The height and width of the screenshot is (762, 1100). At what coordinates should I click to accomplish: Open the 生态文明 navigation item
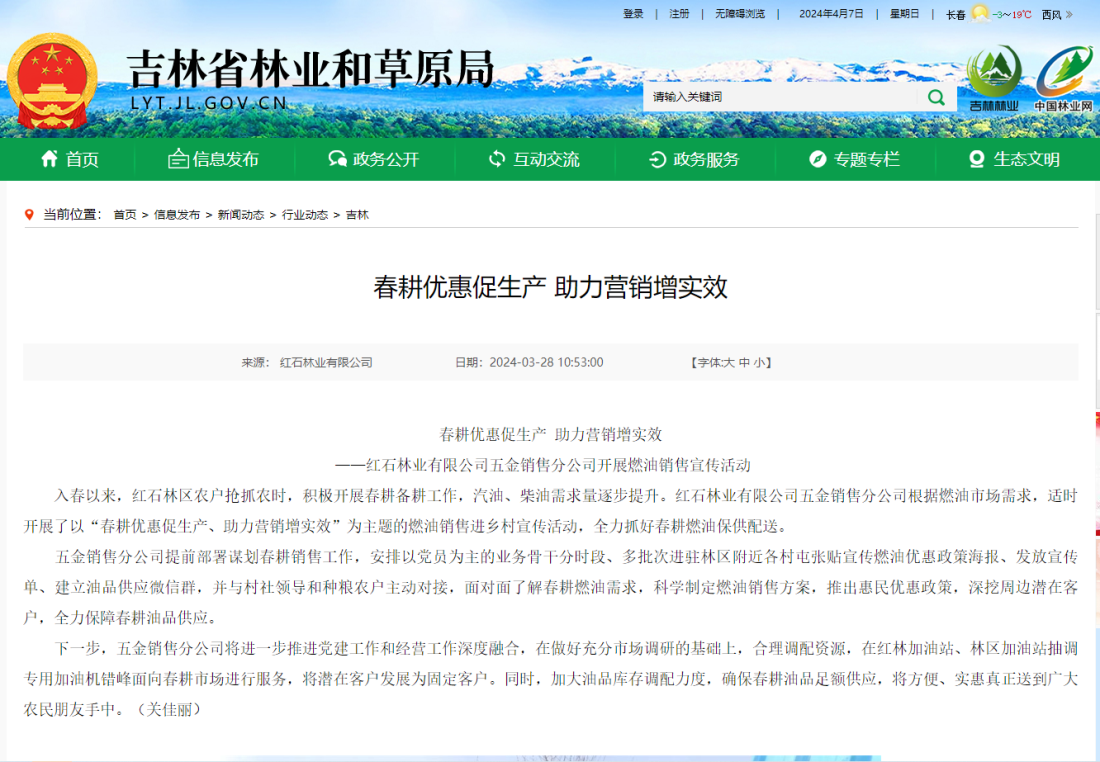[1014, 159]
